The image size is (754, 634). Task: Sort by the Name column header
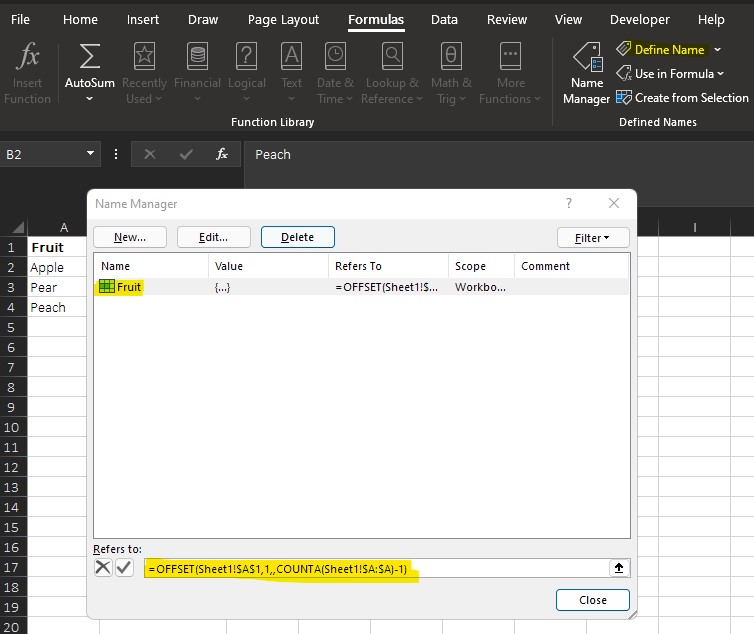(151, 266)
